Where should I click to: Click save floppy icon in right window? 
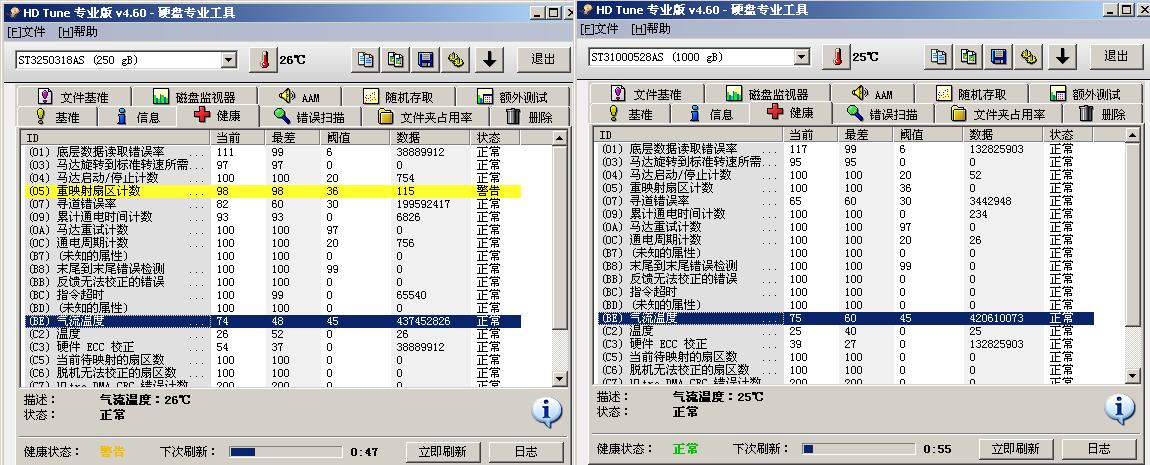point(999,56)
